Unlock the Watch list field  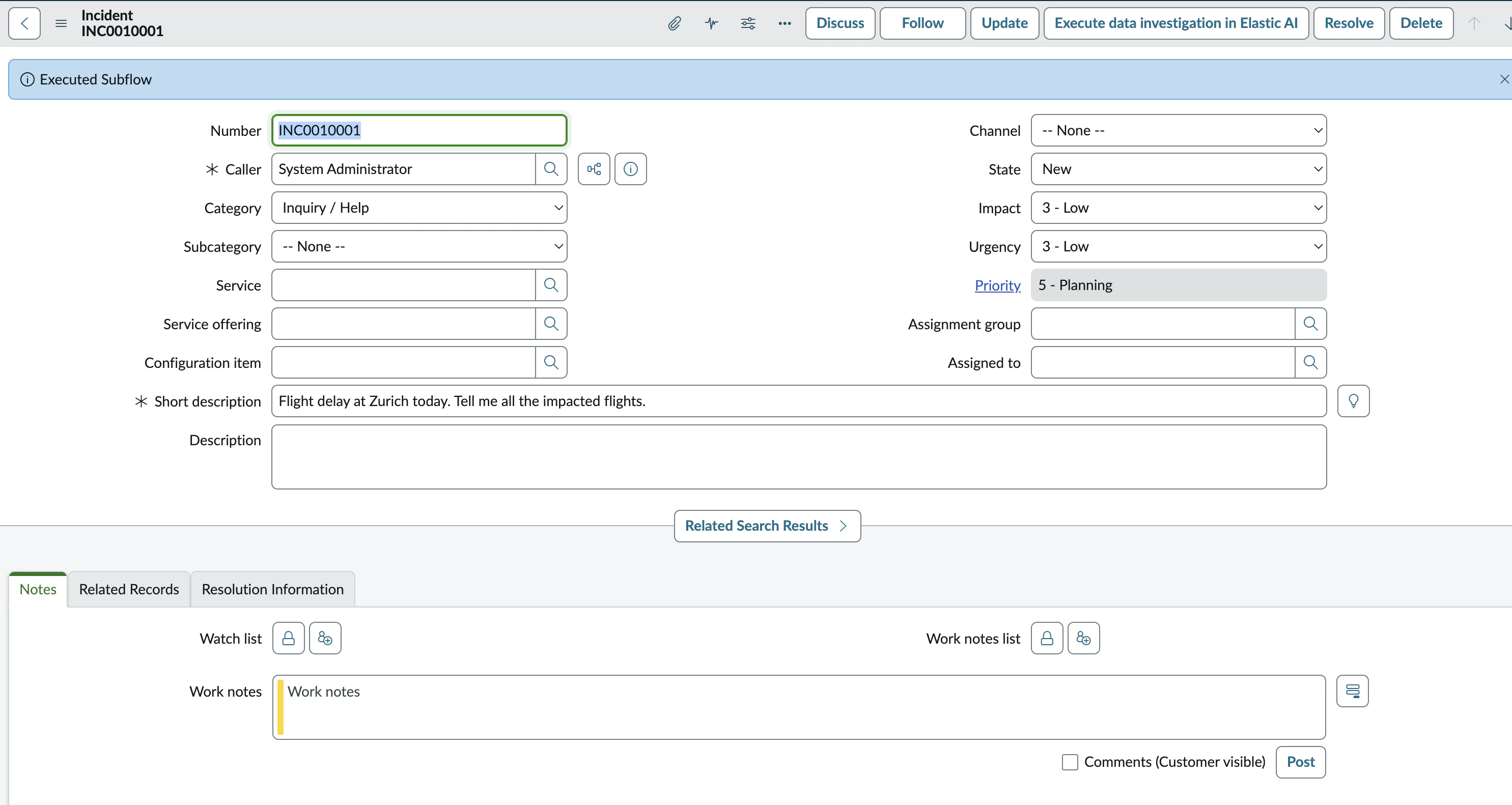(x=288, y=639)
